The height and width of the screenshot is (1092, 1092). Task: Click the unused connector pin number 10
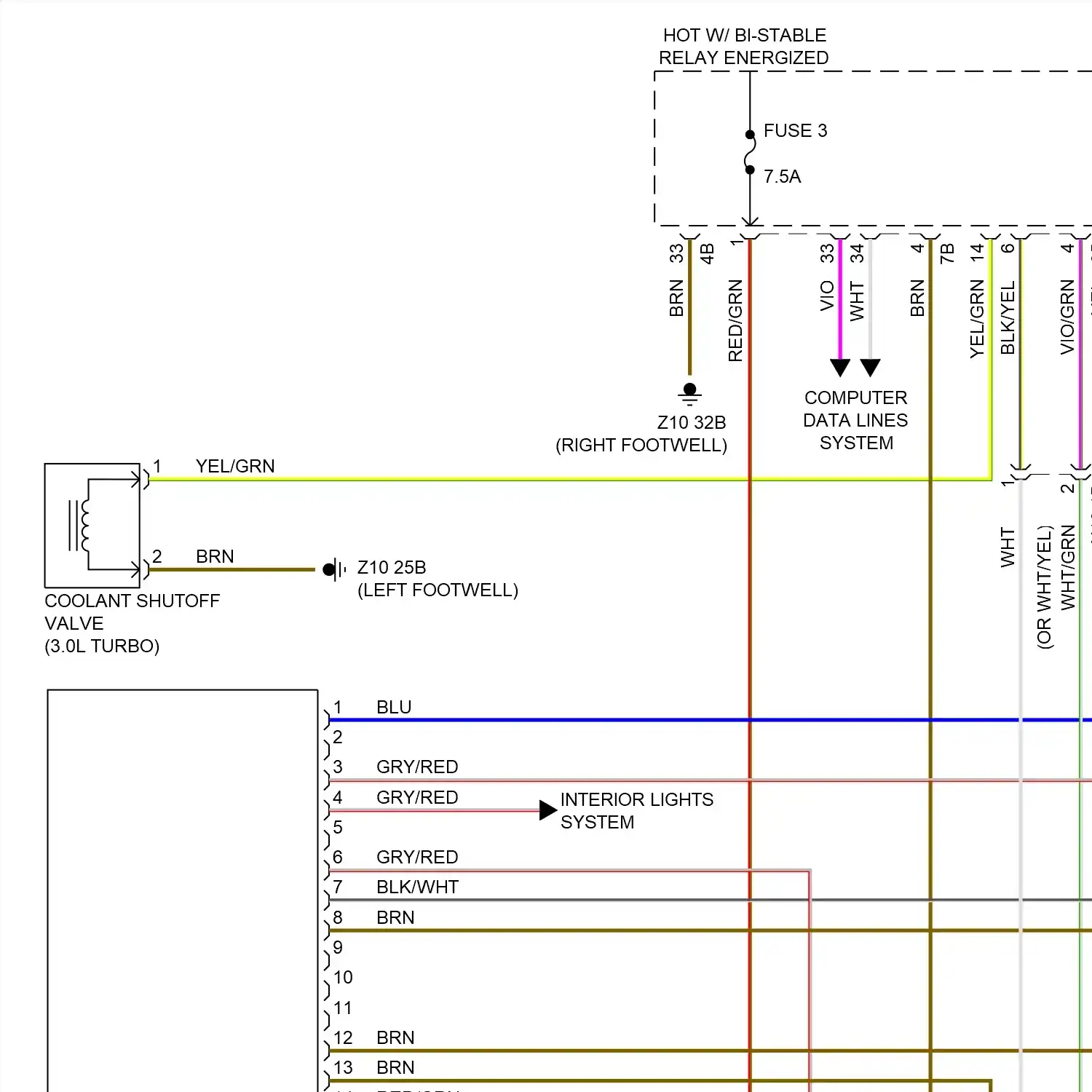(x=343, y=978)
